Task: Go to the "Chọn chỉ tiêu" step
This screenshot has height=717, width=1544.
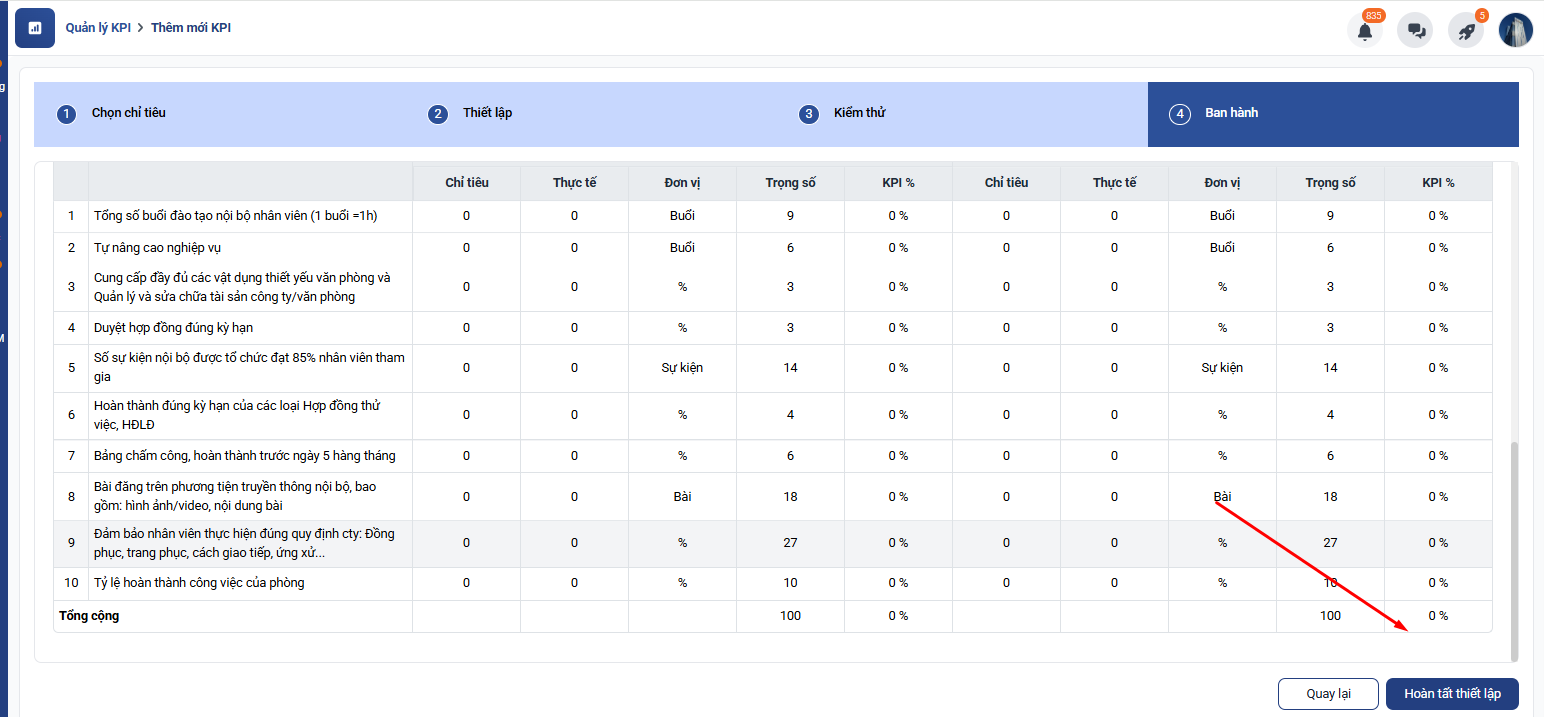Action: click(x=128, y=113)
